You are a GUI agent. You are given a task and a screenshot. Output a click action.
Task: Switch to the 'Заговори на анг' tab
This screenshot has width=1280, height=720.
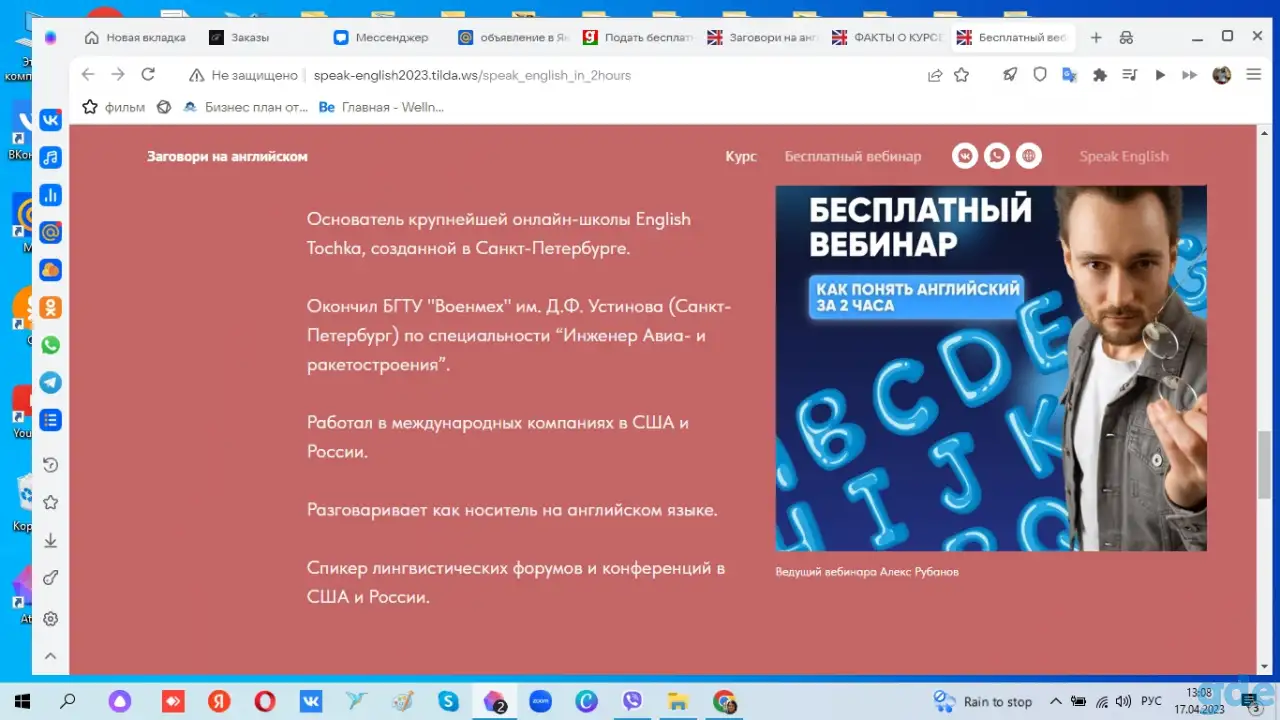pos(760,37)
